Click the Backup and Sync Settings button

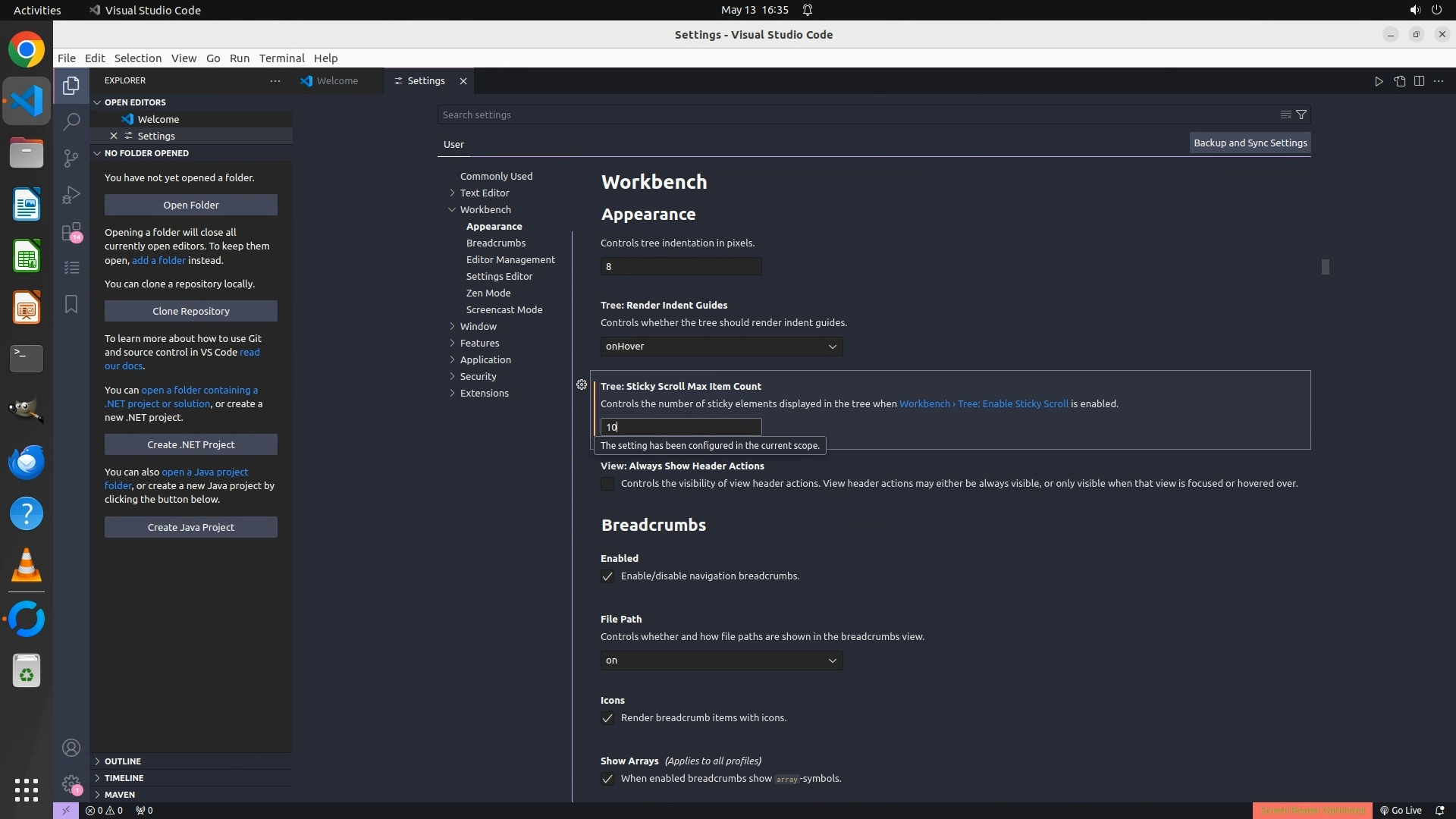1250,143
